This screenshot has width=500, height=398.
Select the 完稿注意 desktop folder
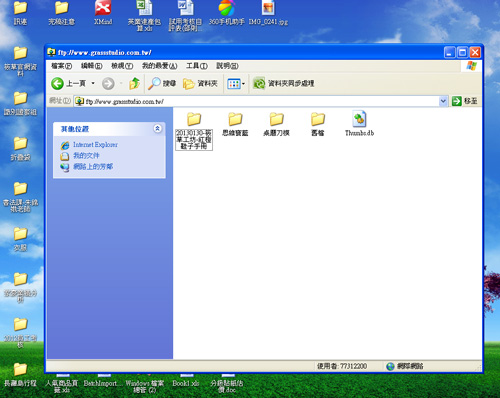tap(62, 13)
